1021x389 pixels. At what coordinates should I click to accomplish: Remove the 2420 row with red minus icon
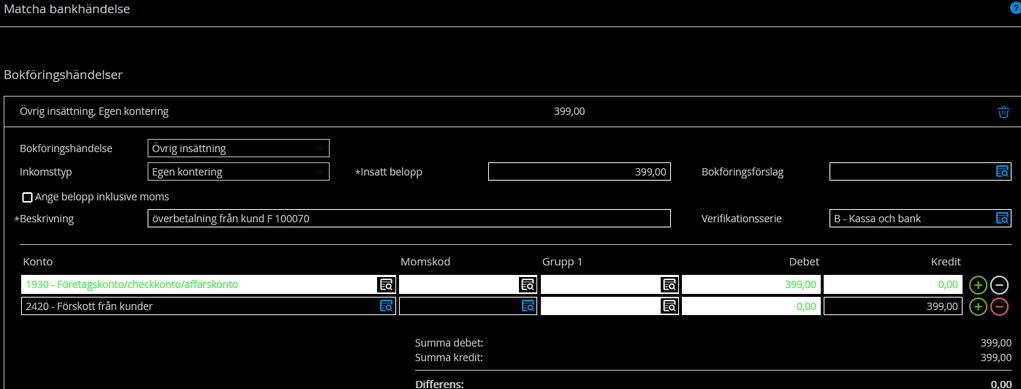click(1000, 307)
